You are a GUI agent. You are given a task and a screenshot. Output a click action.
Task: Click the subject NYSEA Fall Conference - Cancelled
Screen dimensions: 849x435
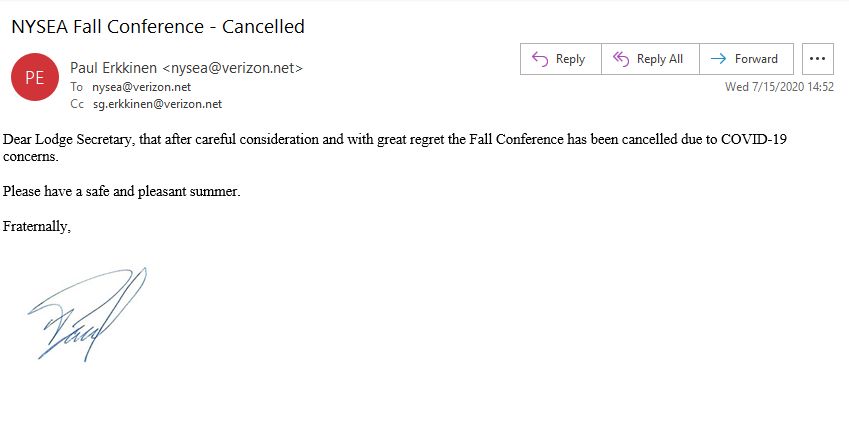click(x=158, y=27)
